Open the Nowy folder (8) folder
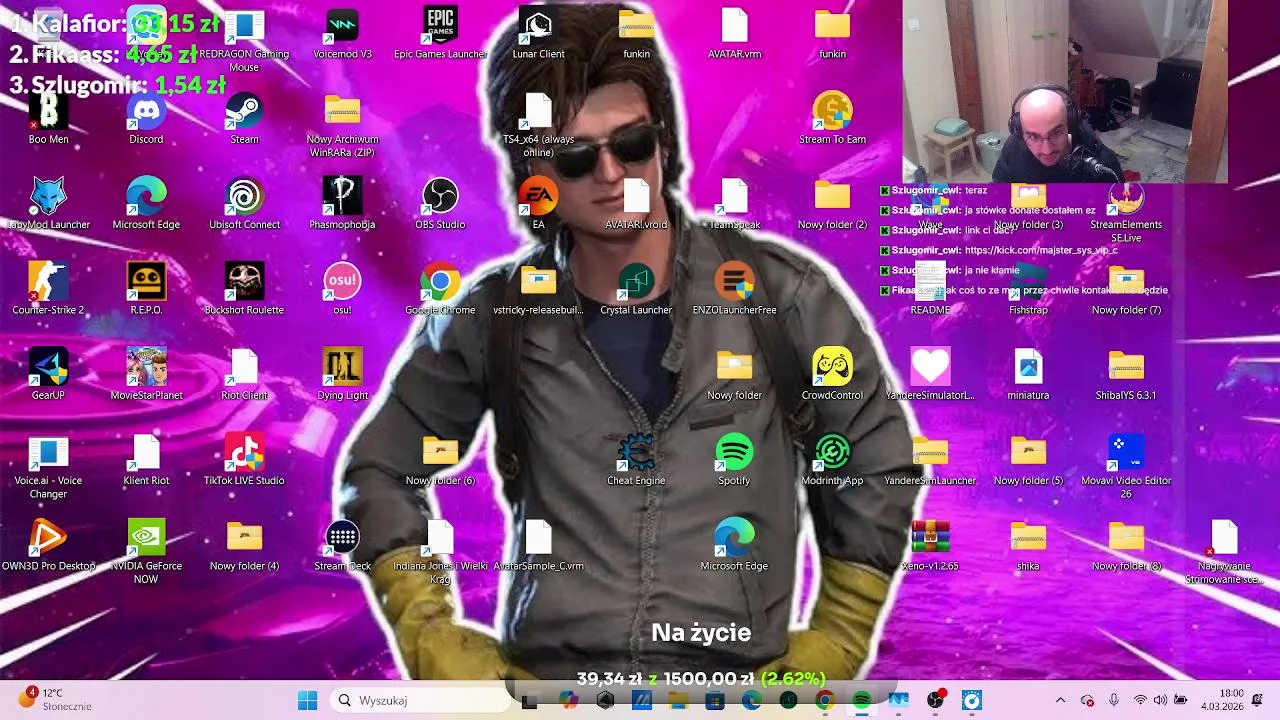The height and width of the screenshot is (720, 1280). [1126, 545]
